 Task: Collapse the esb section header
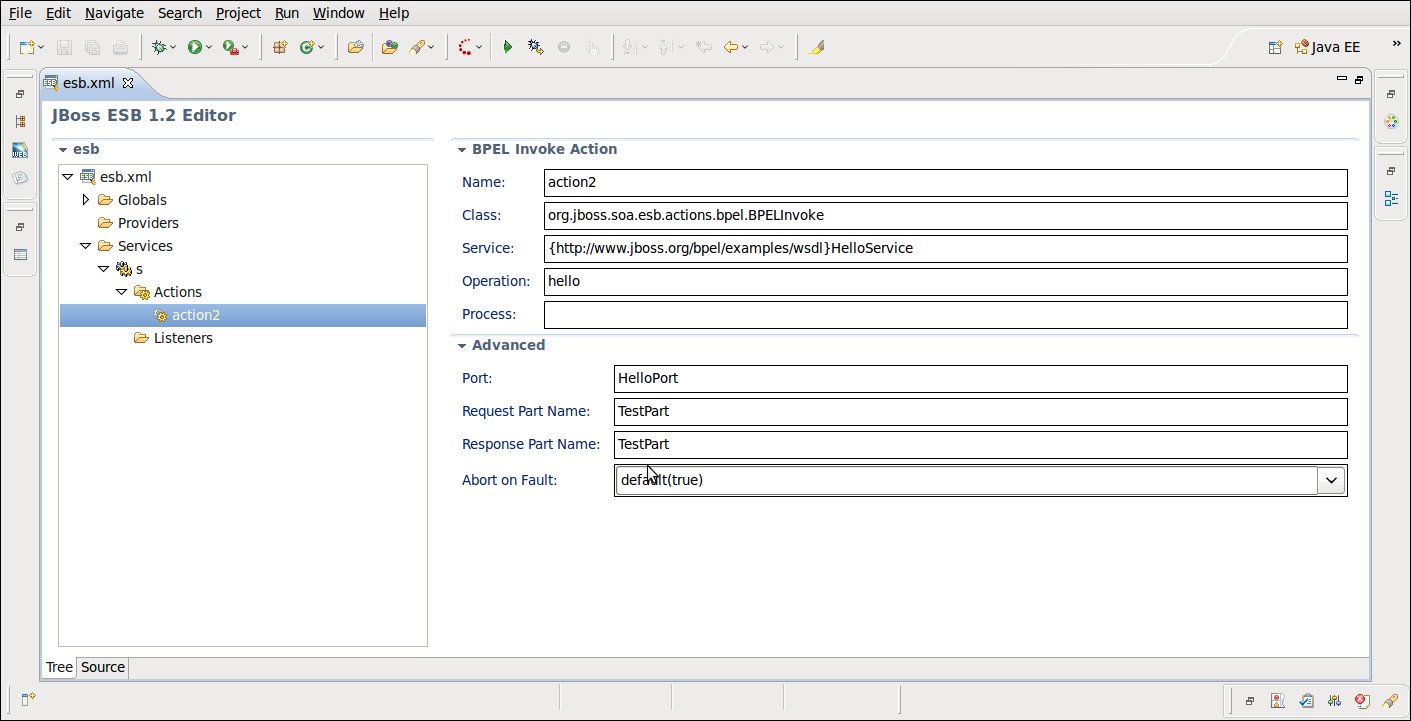click(x=63, y=150)
